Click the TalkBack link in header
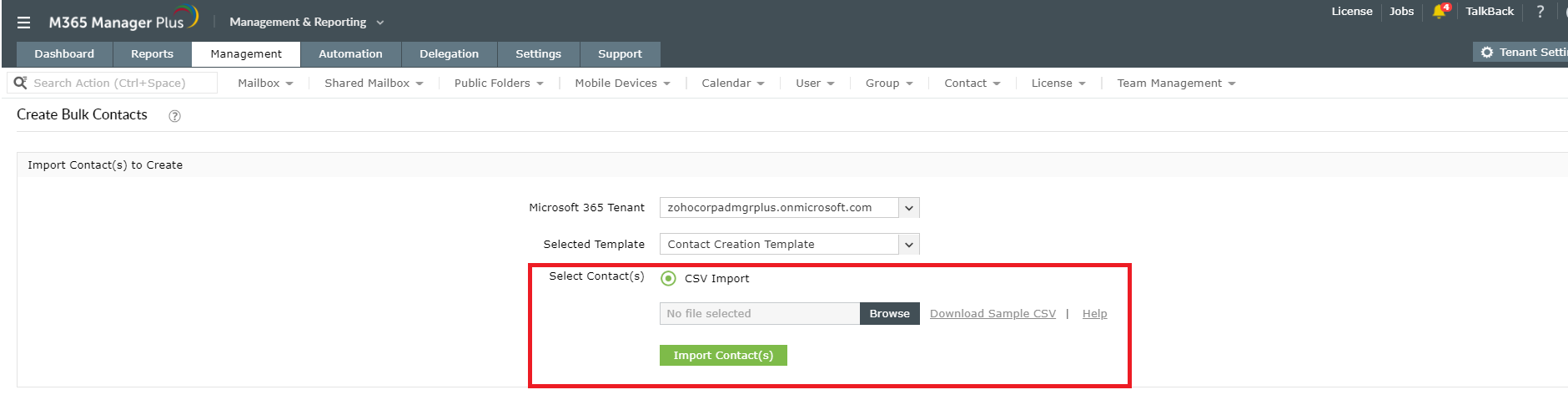 coord(1490,12)
